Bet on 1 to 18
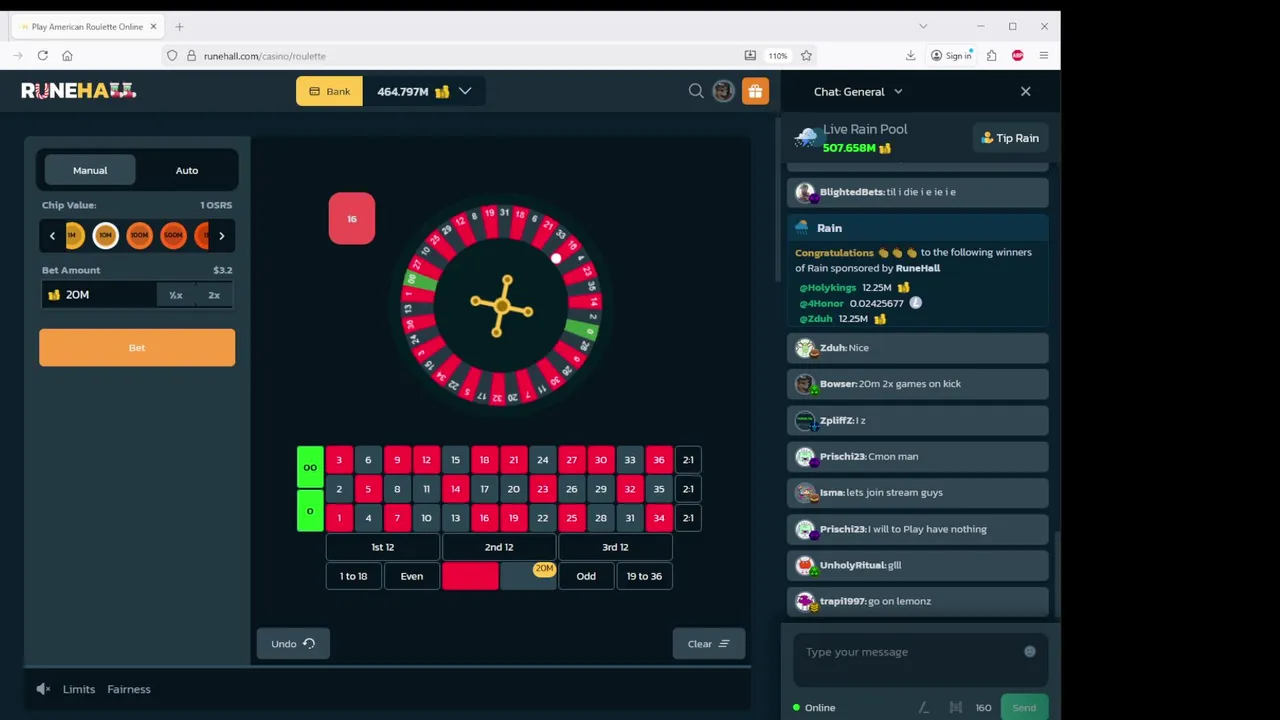1280x720 pixels. click(354, 576)
